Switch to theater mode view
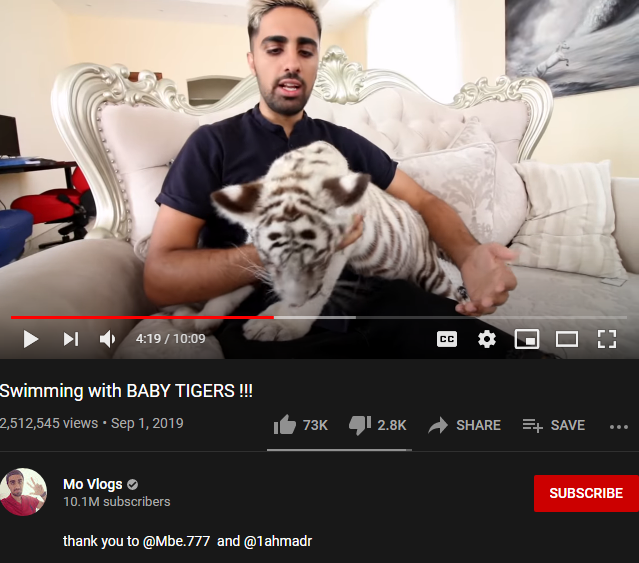The image size is (639, 563). pyautogui.click(x=567, y=339)
